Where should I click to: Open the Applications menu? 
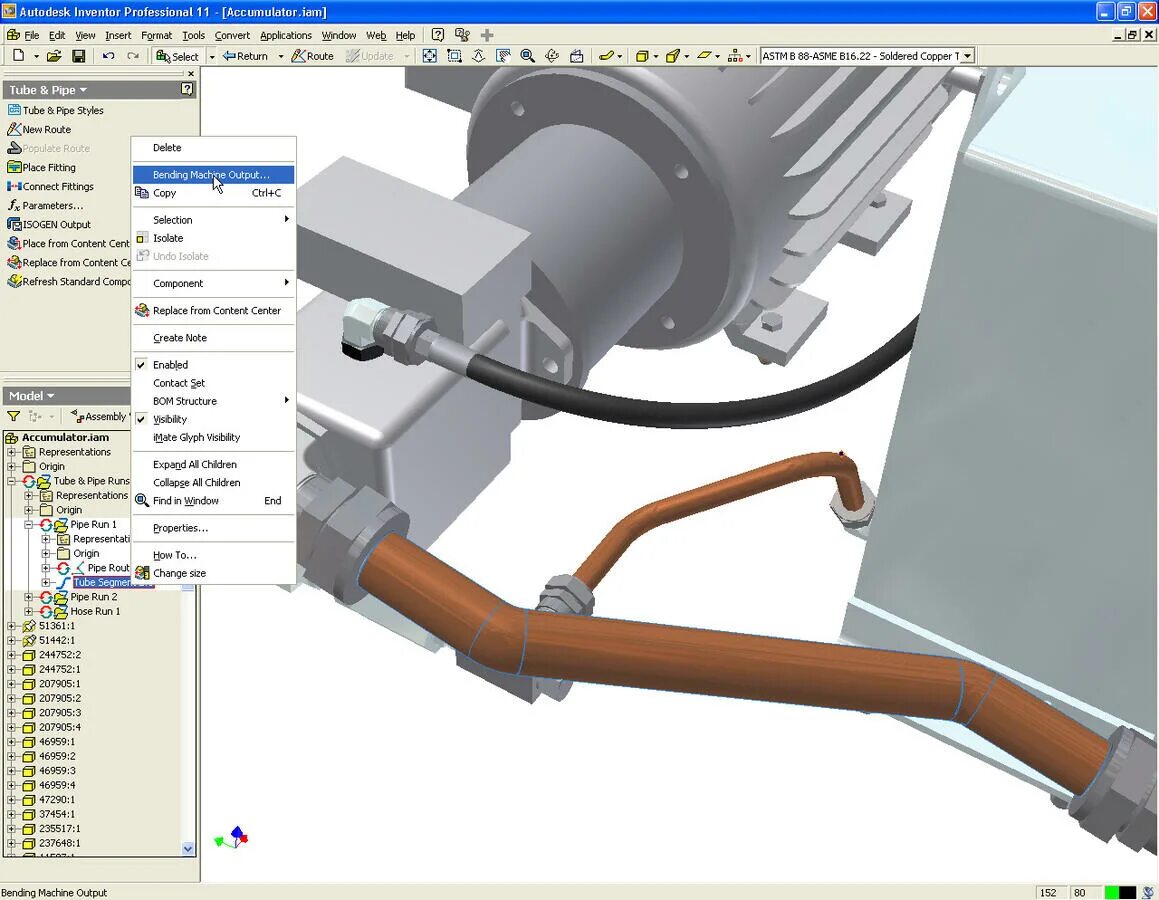[x=285, y=35]
